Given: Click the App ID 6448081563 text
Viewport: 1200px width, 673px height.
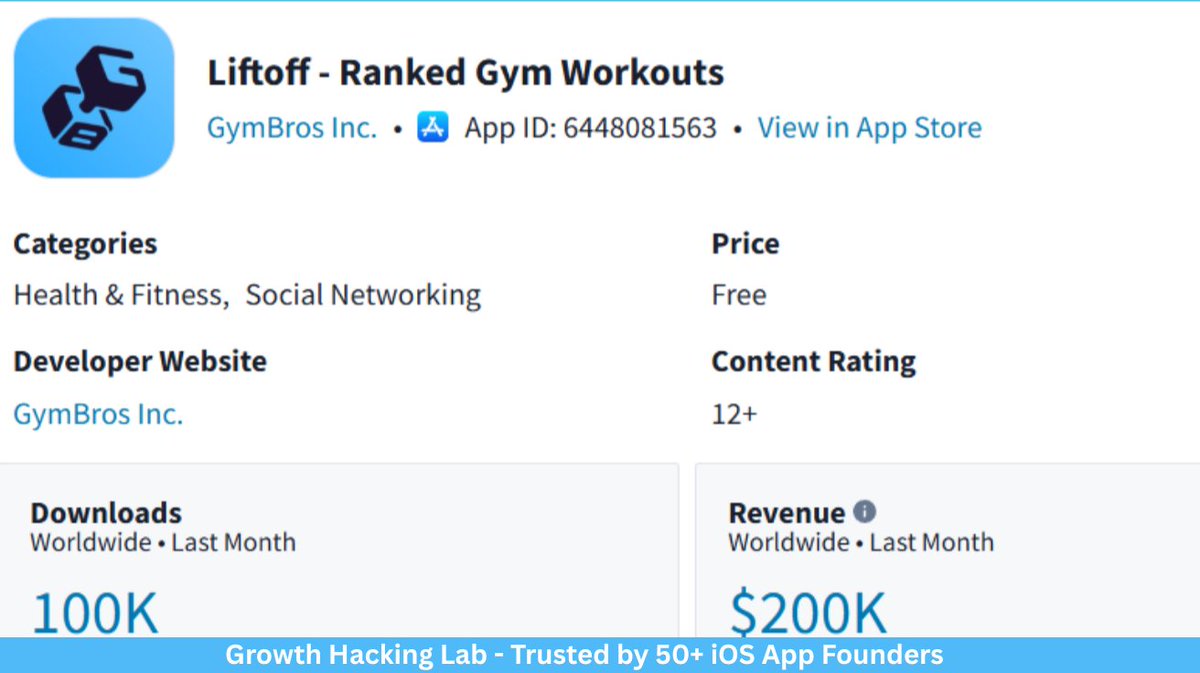Looking at the screenshot, I should (x=590, y=128).
